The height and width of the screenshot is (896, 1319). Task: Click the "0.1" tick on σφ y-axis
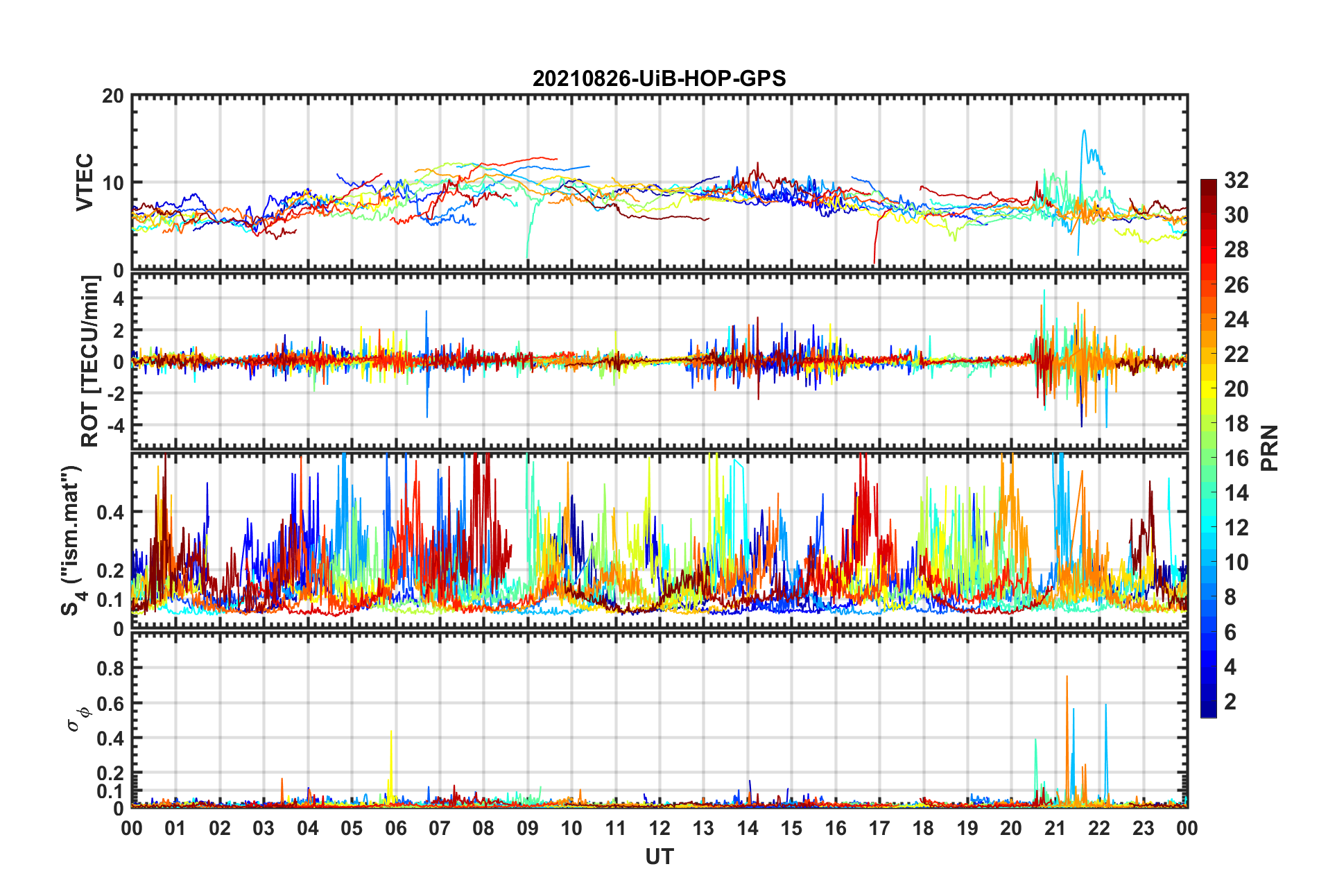(x=111, y=791)
